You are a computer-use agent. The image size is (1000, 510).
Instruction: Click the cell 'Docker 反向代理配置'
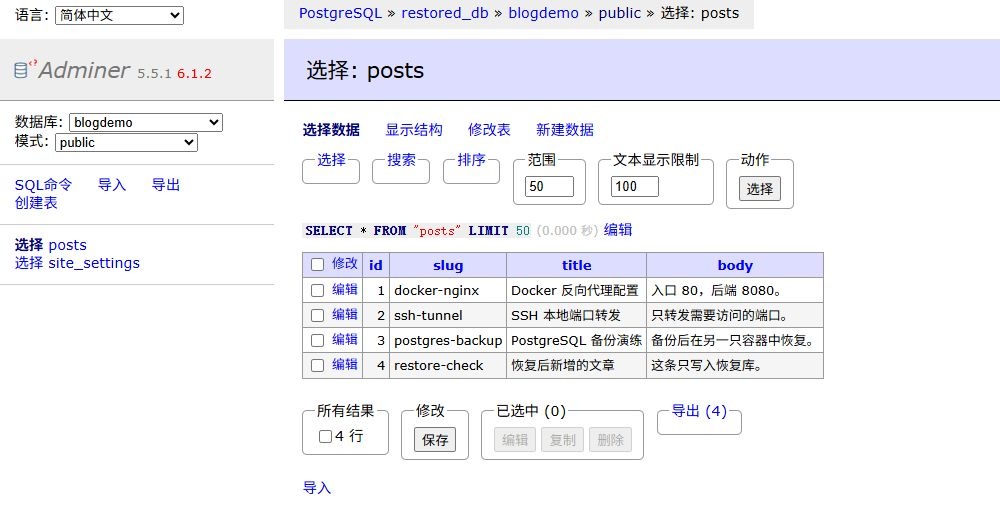(577, 291)
